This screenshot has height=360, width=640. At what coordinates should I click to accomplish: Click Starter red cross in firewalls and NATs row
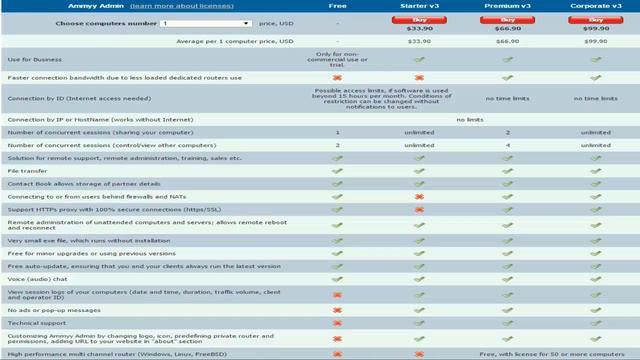pyautogui.click(x=419, y=197)
